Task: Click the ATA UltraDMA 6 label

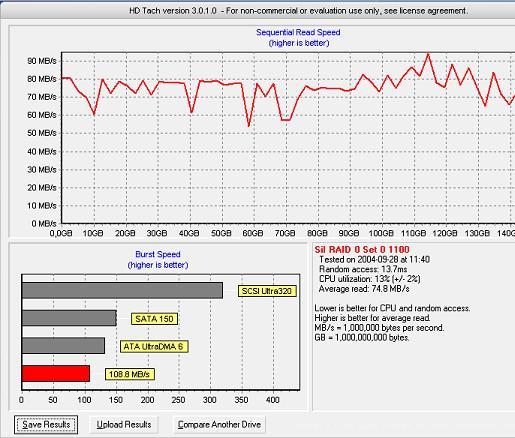Action: tap(154, 346)
